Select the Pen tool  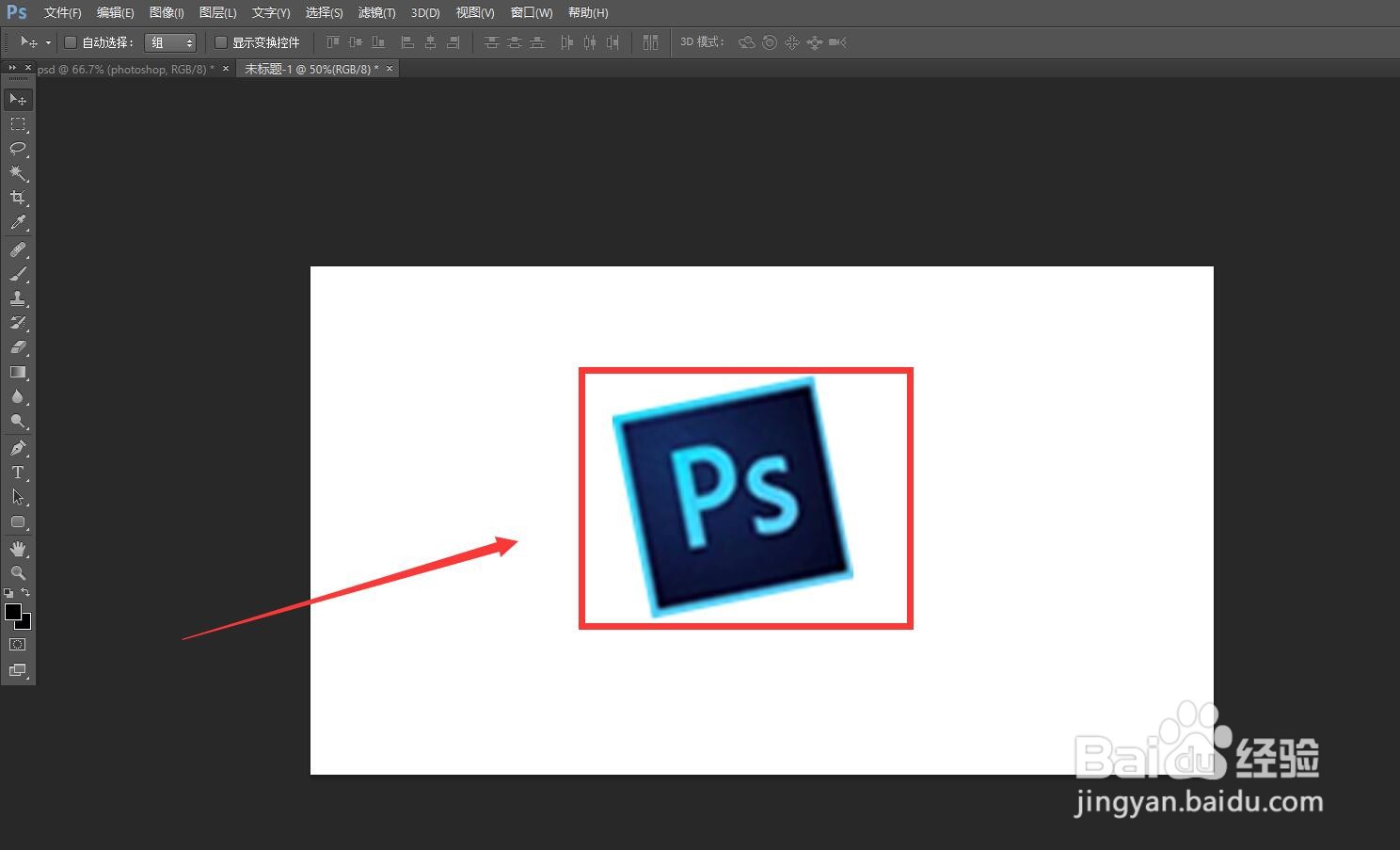click(x=18, y=448)
